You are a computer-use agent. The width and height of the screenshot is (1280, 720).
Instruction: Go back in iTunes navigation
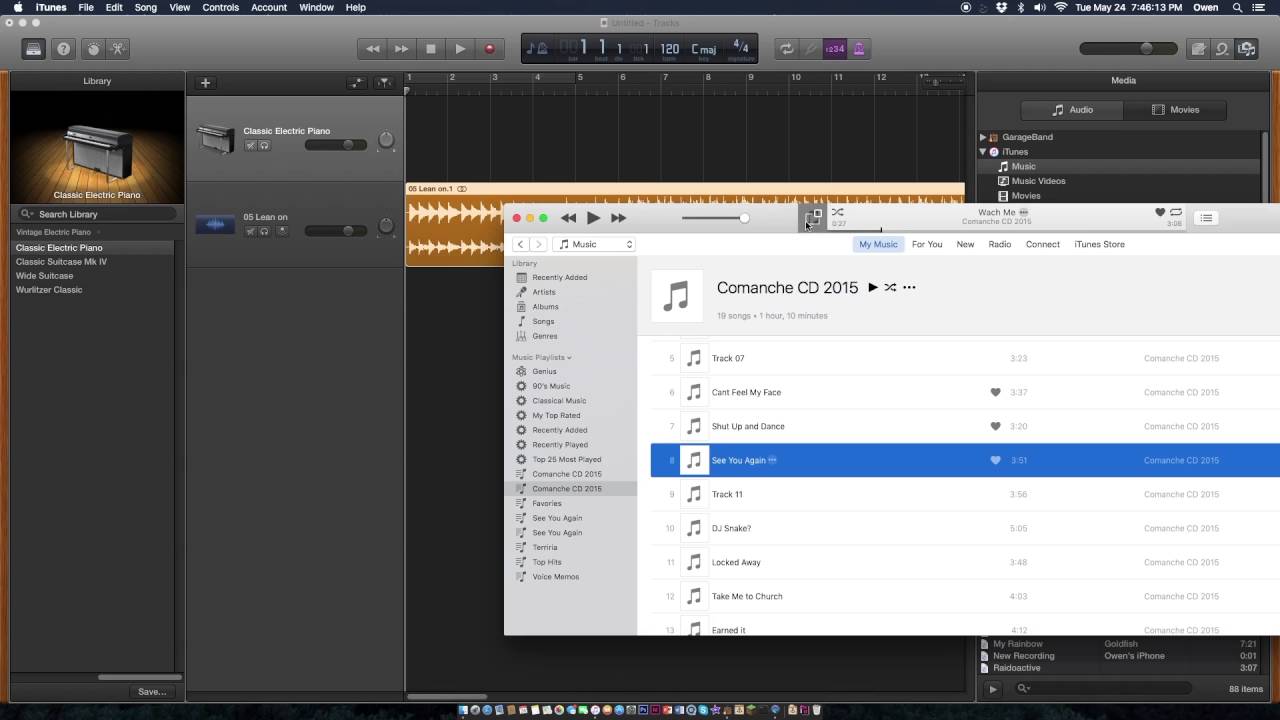click(520, 244)
